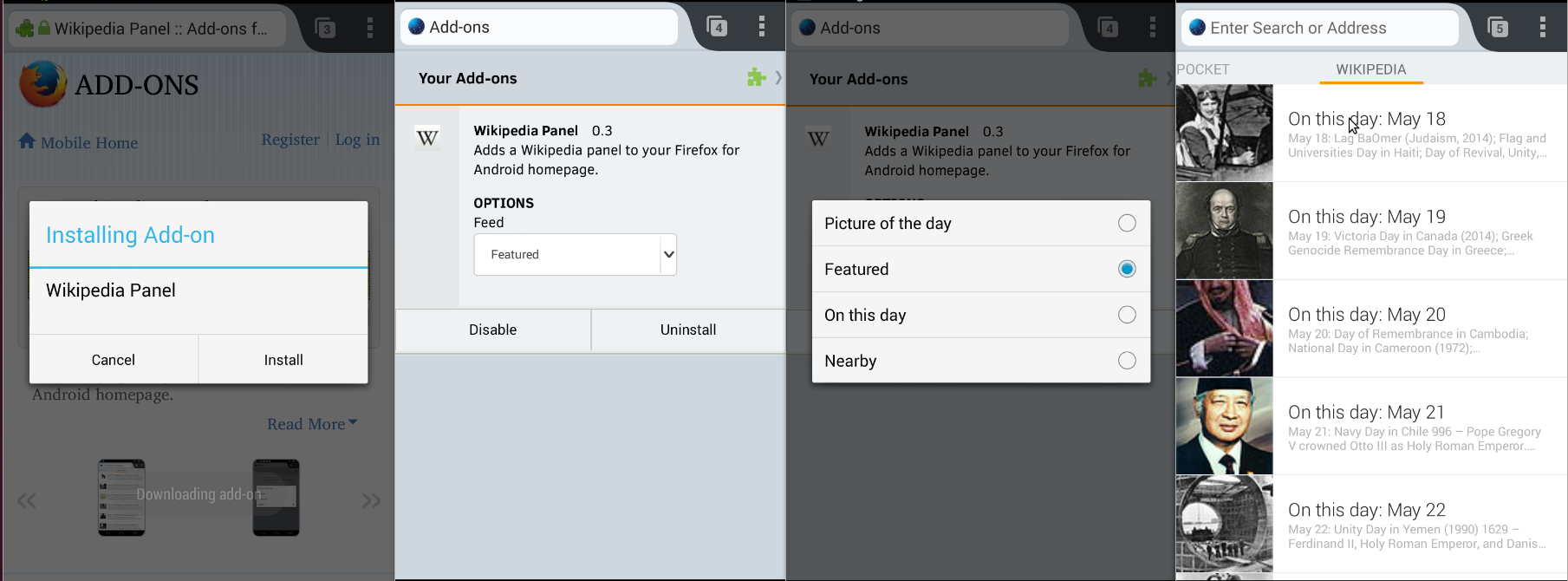
Task: Open the overflow menu beside the Enter Search field
Action: [x=1543, y=27]
